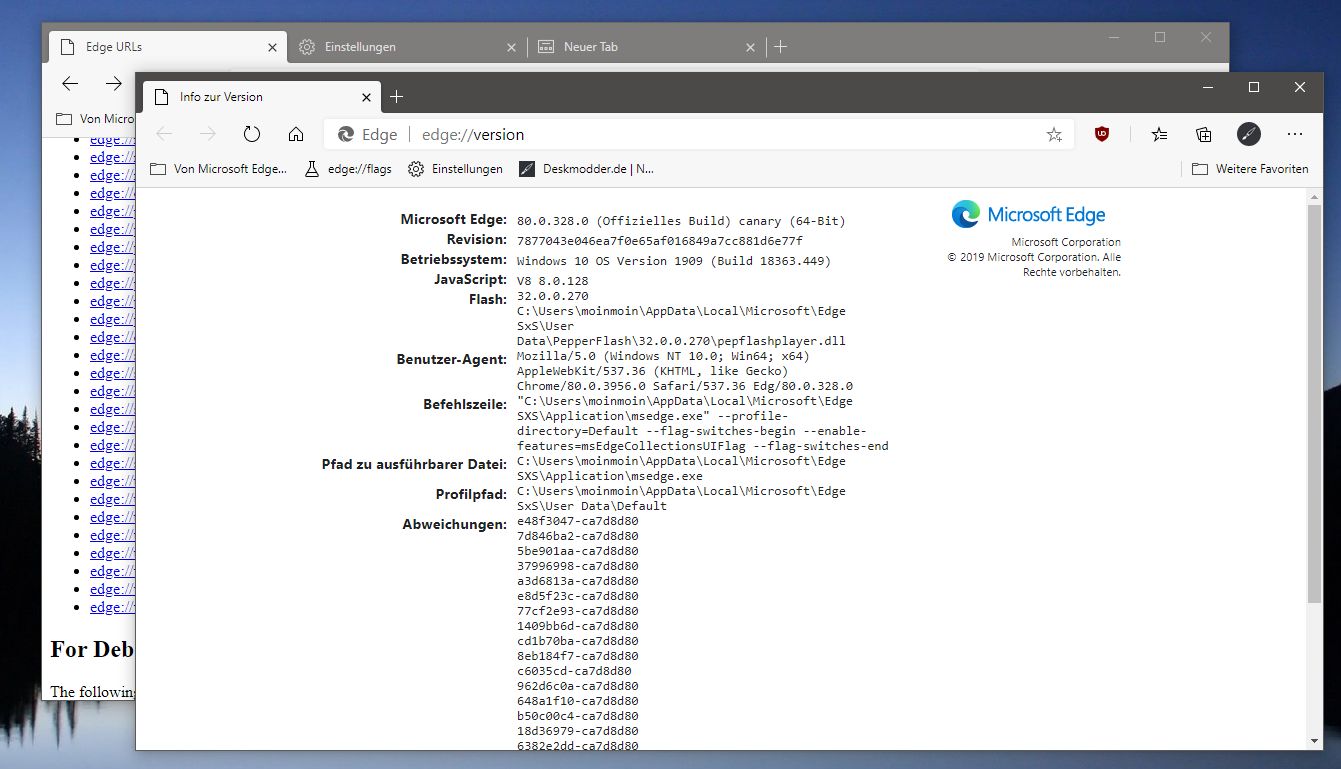The width and height of the screenshot is (1341, 769).
Task: Switch to Edge URLs tab in back window
Action: [x=168, y=46]
